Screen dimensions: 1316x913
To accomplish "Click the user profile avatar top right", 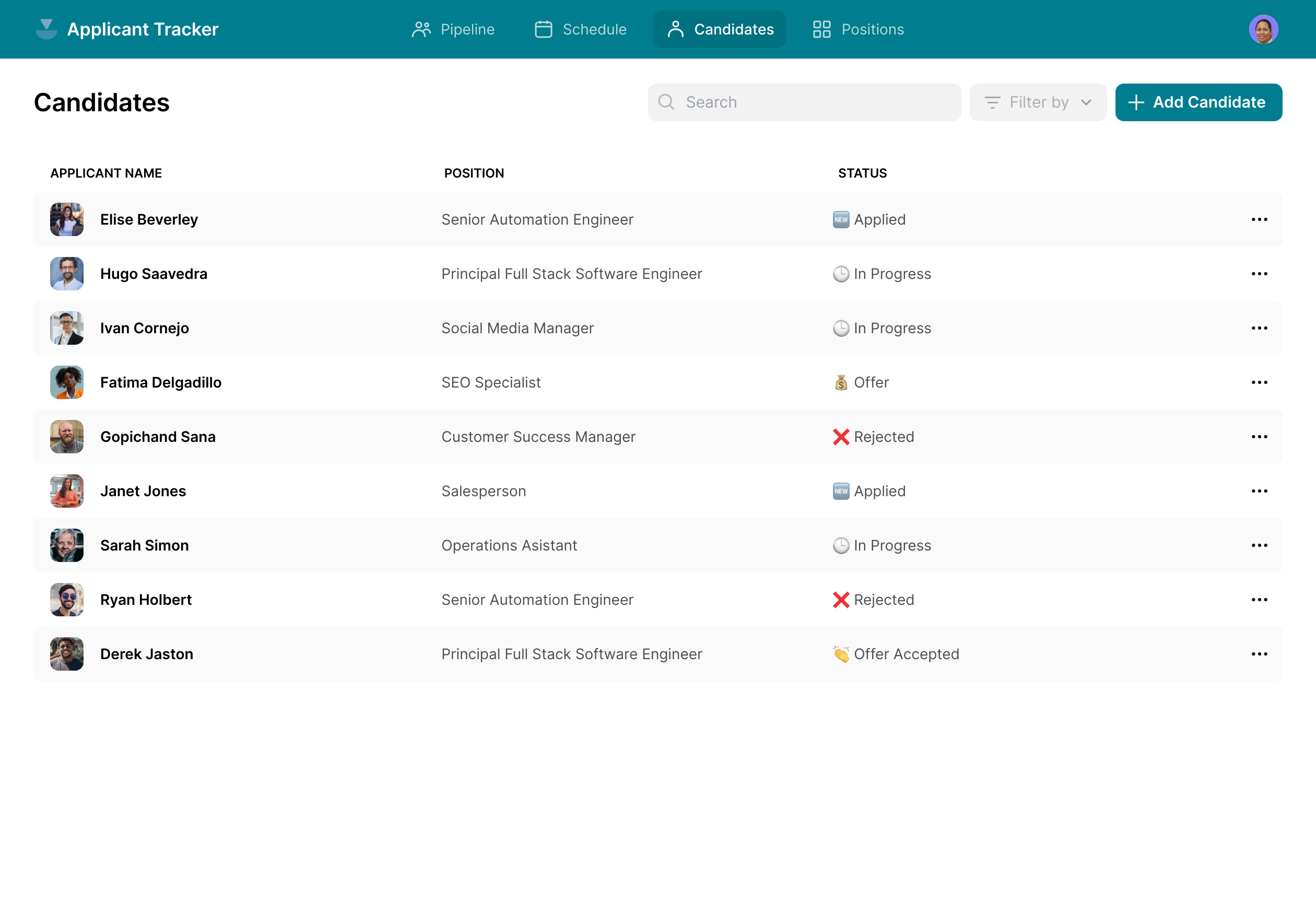I will pos(1263,29).
